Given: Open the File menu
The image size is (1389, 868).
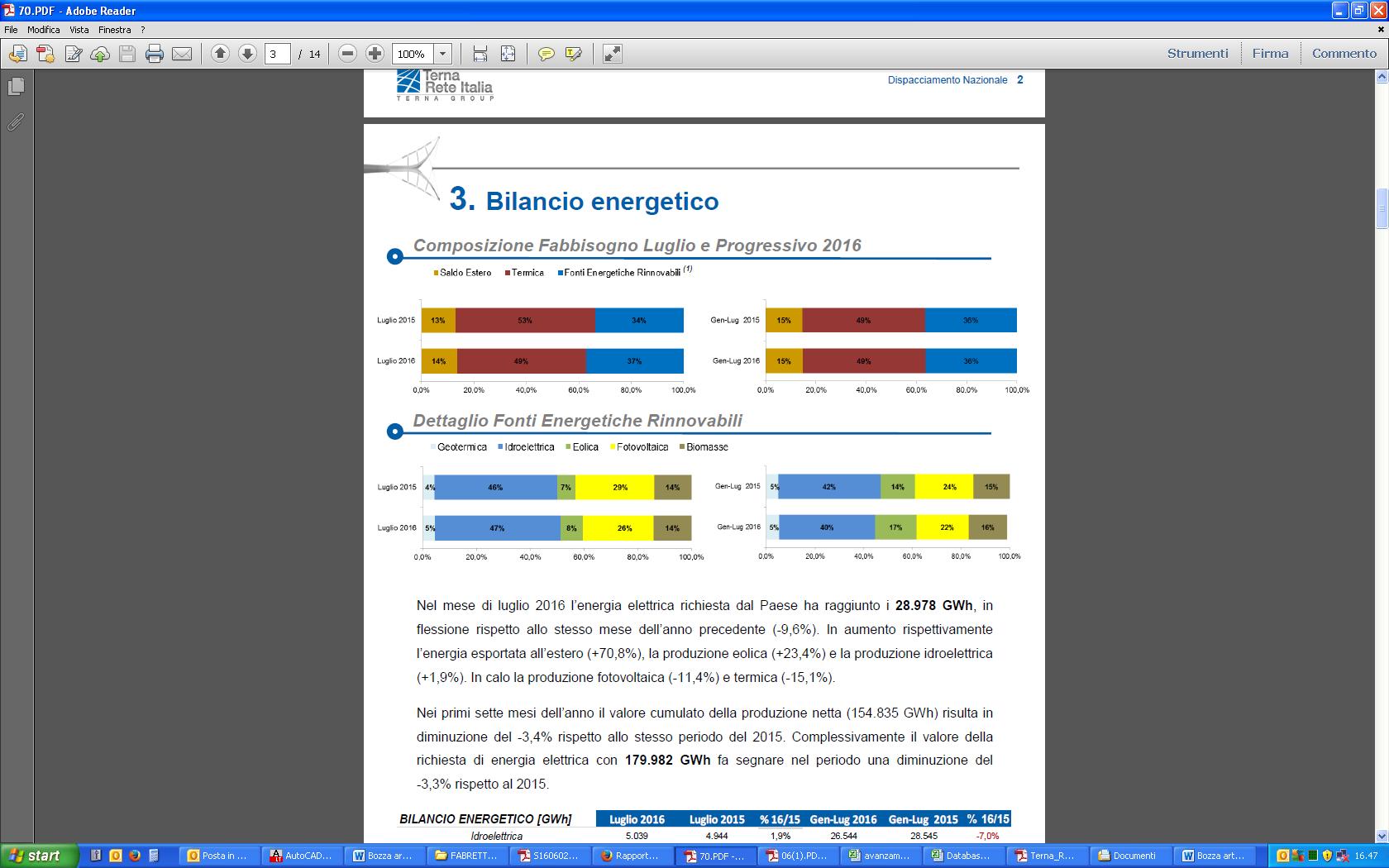Looking at the screenshot, I should tap(11, 29).
